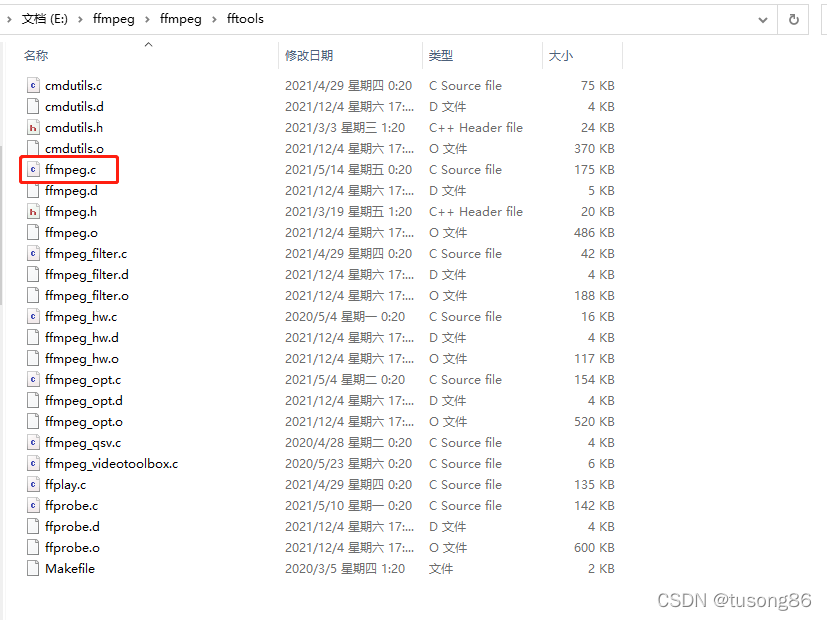Expand the chevron before 文档 (E:) breadcrumb
Viewport: 827px width, 620px height.
point(9,20)
